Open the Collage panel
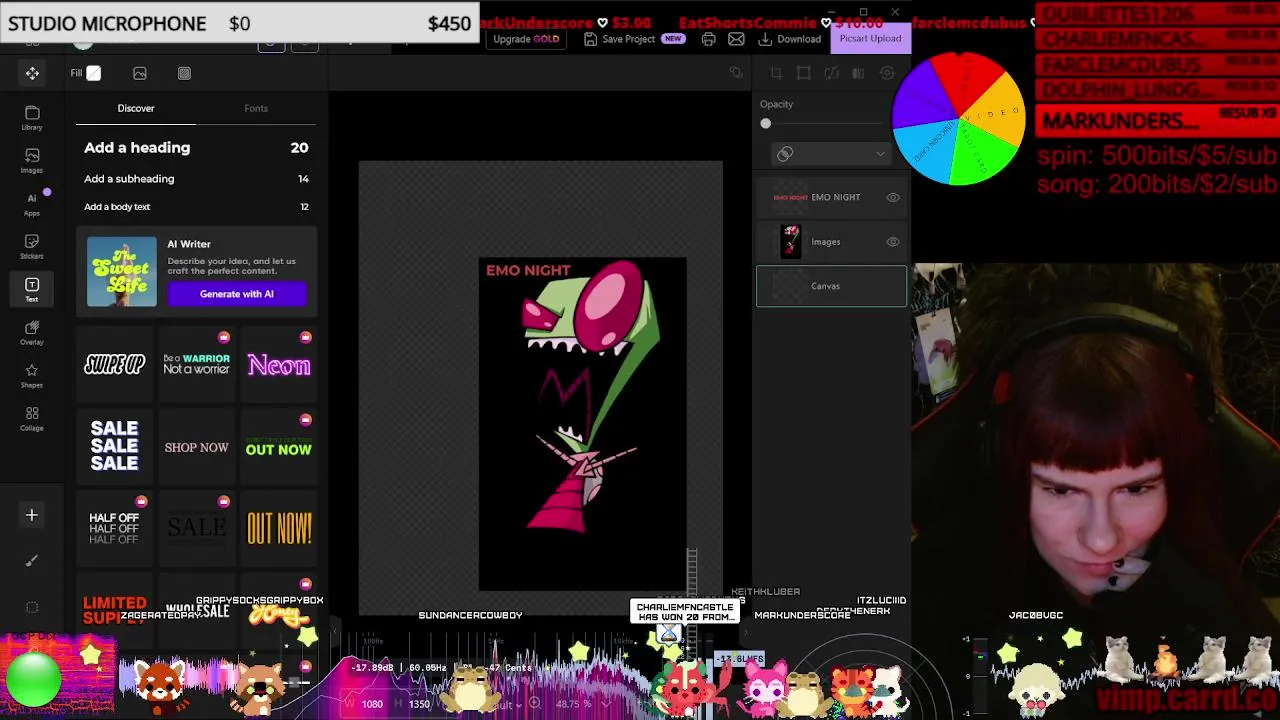Screen dimensions: 1280x720 pyautogui.click(x=32, y=419)
